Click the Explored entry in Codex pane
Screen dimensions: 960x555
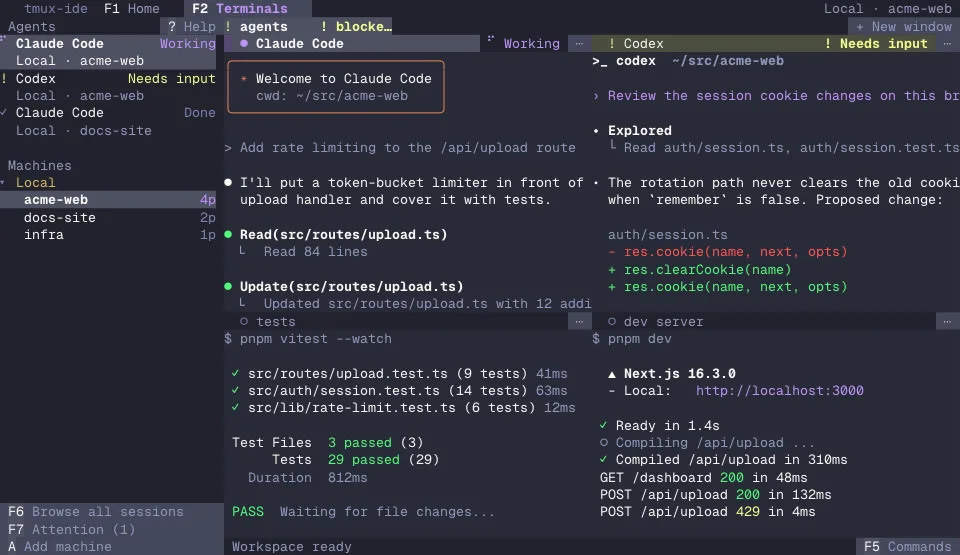click(x=639, y=130)
